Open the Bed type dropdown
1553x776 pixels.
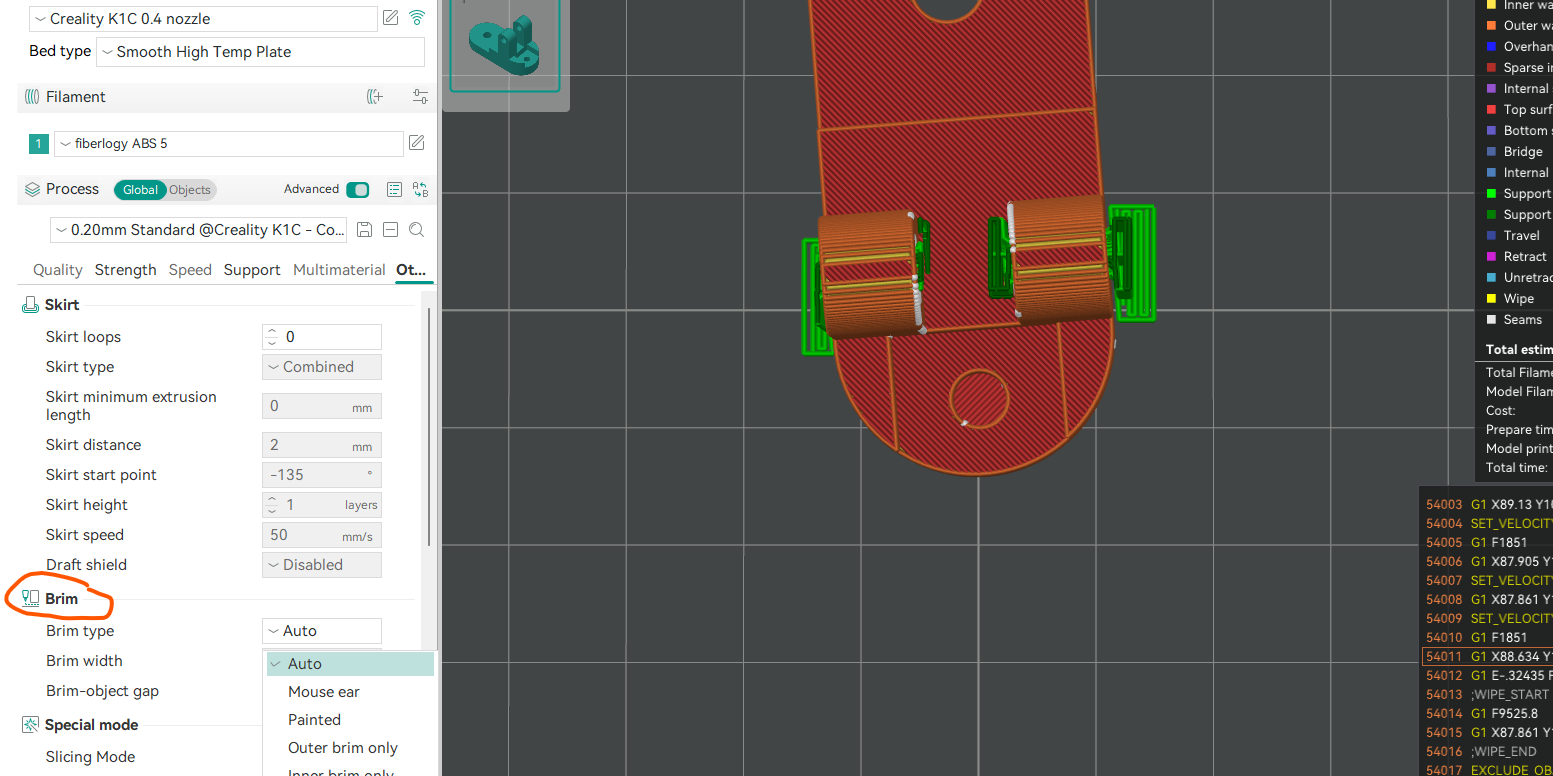pos(260,52)
